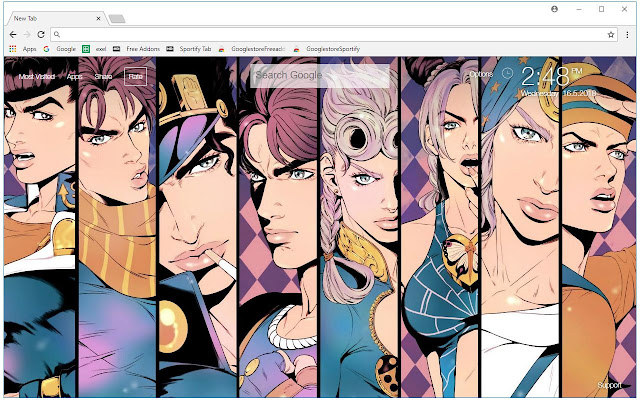Close the New Tab tab

(98, 18)
